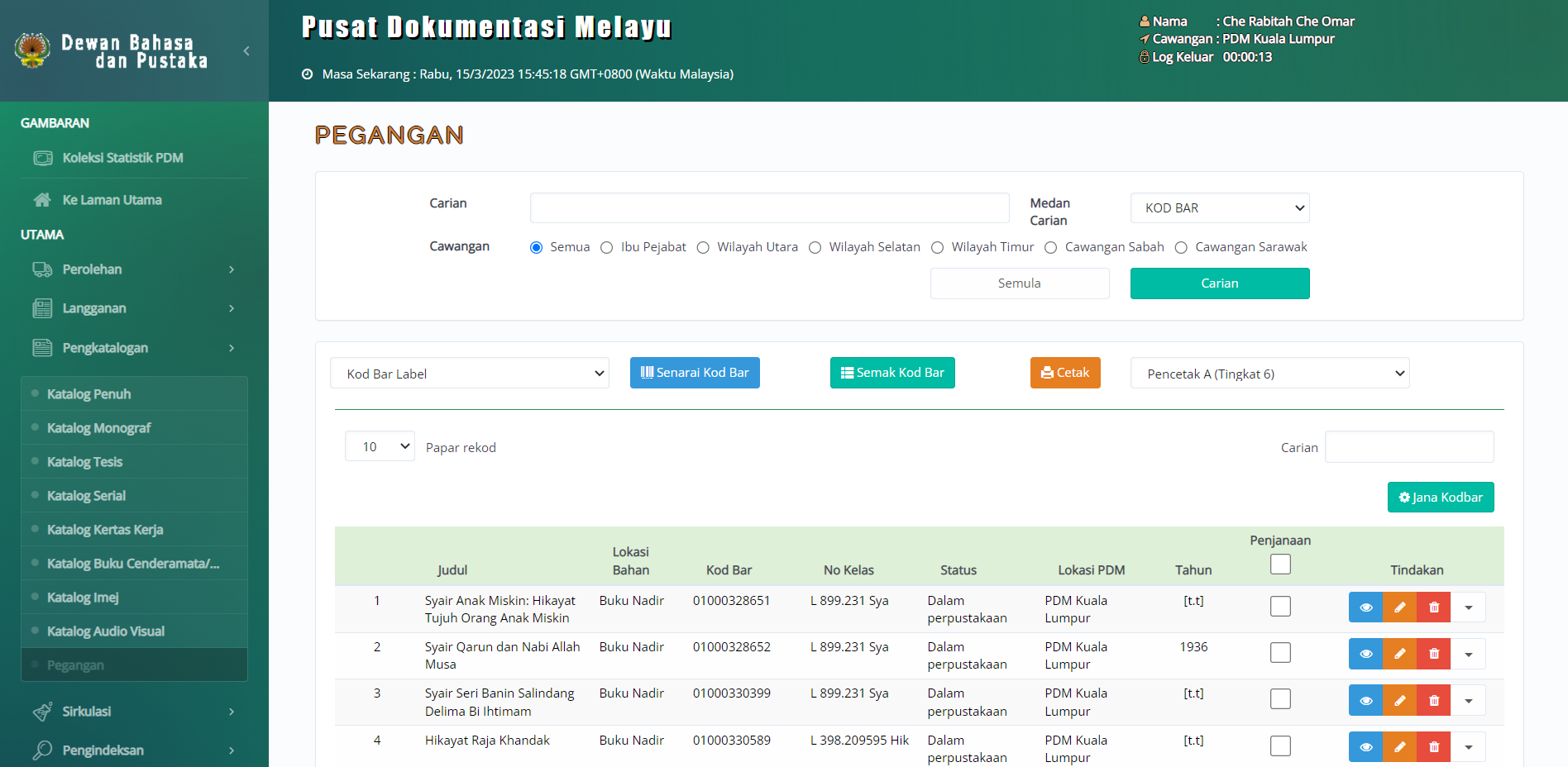The image size is (1568, 767).
Task: Tick the Penjanaan header checkbox
Action: pyautogui.click(x=1280, y=565)
